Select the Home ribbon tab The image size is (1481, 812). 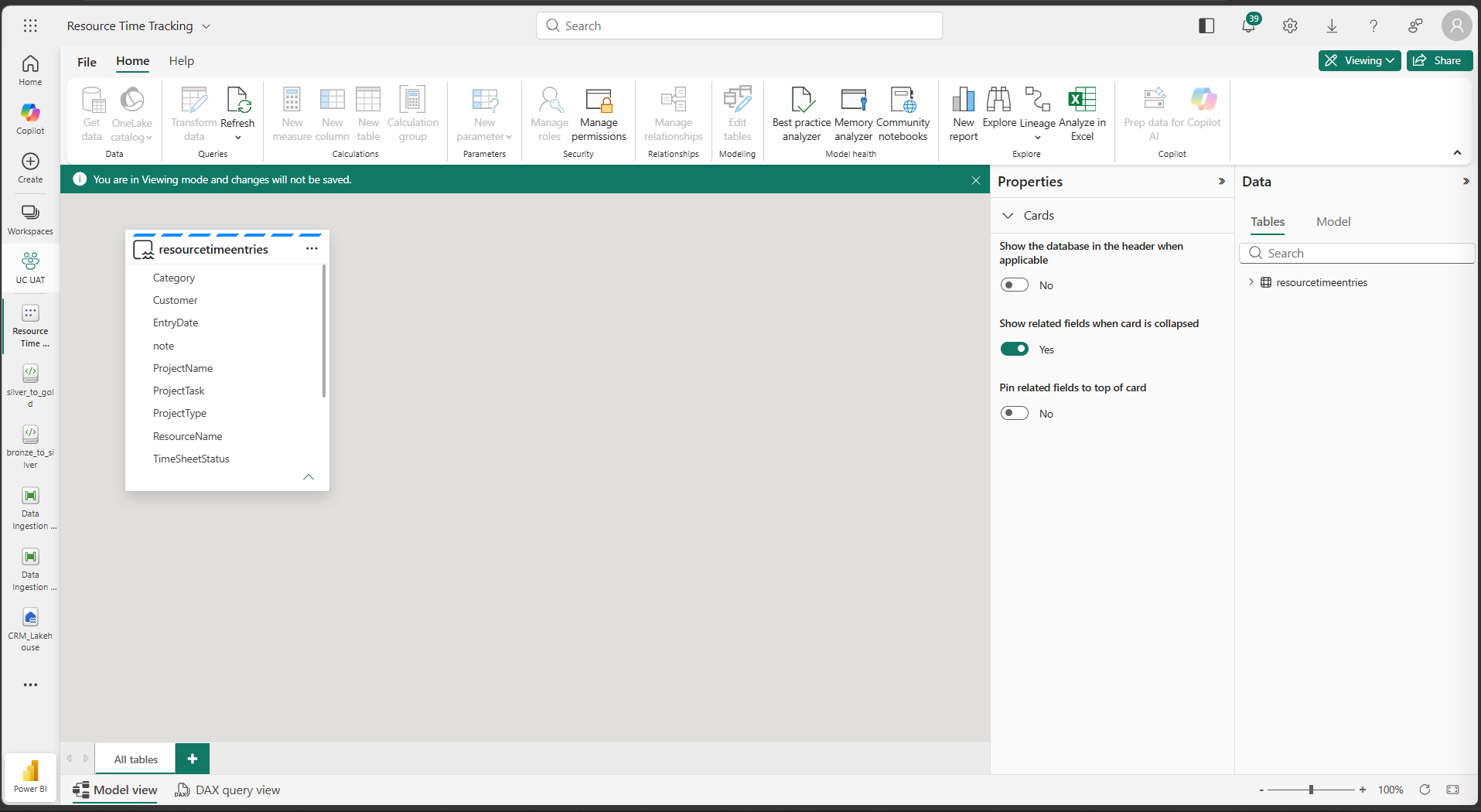[133, 61]
